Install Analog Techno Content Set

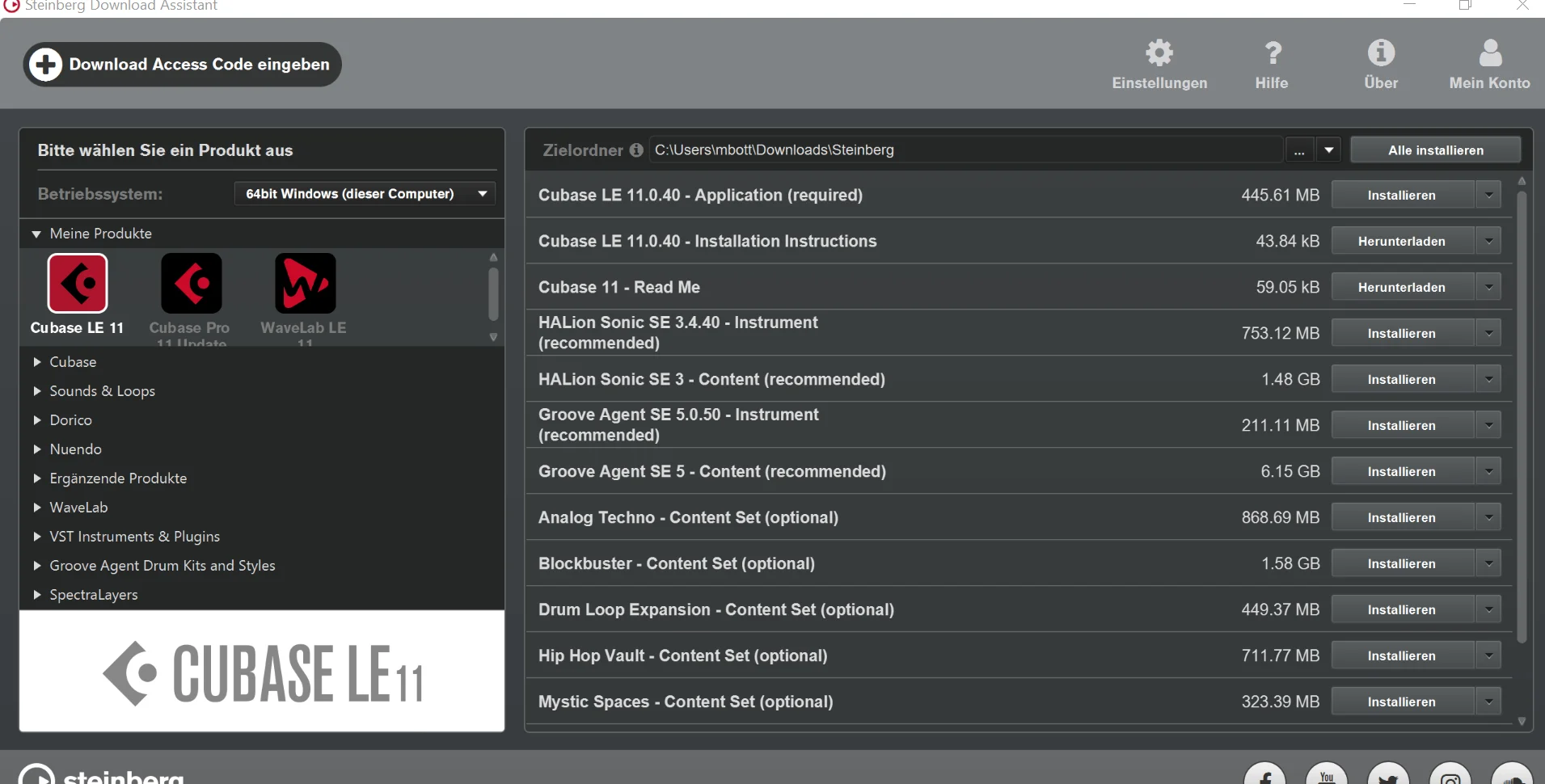click(1402, 517)
